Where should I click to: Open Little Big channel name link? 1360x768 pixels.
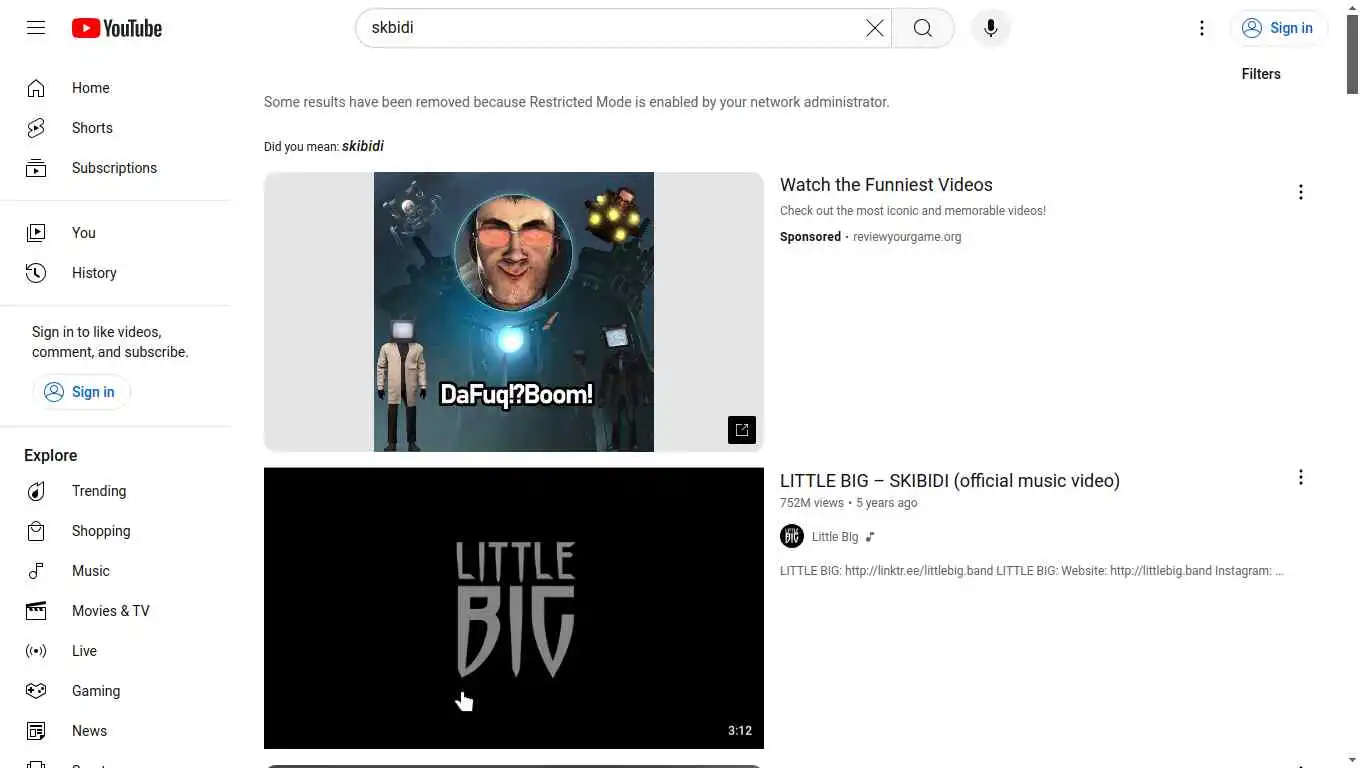tap(835, 537)
